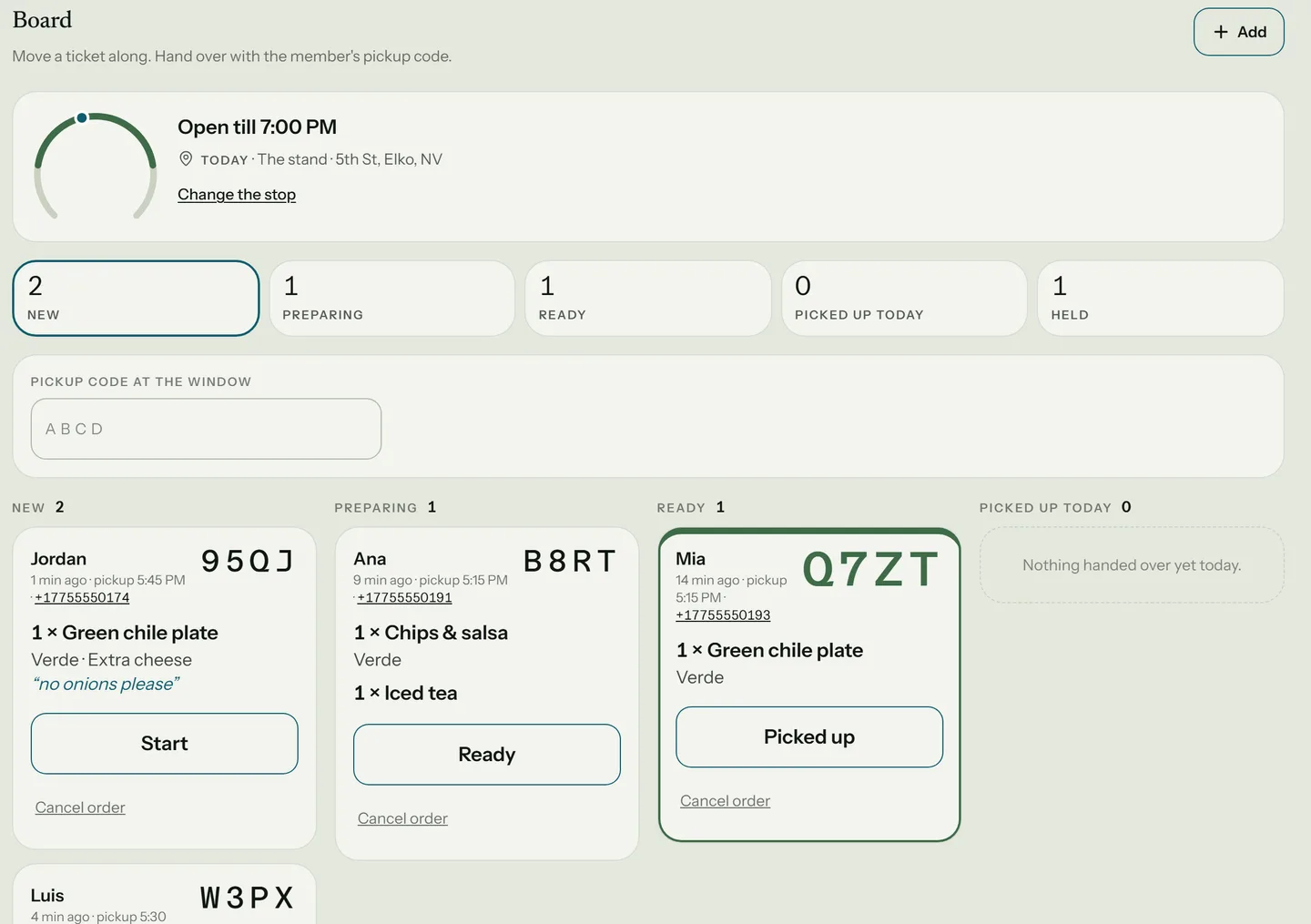Click the Board page heading
Image resolution: width=1311 pixels, height=924 pixels.
(42, 20)
